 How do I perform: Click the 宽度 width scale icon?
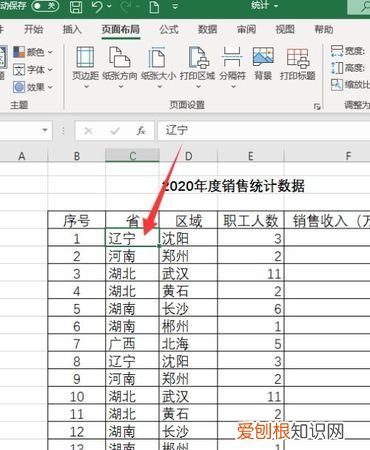[337, 51]
